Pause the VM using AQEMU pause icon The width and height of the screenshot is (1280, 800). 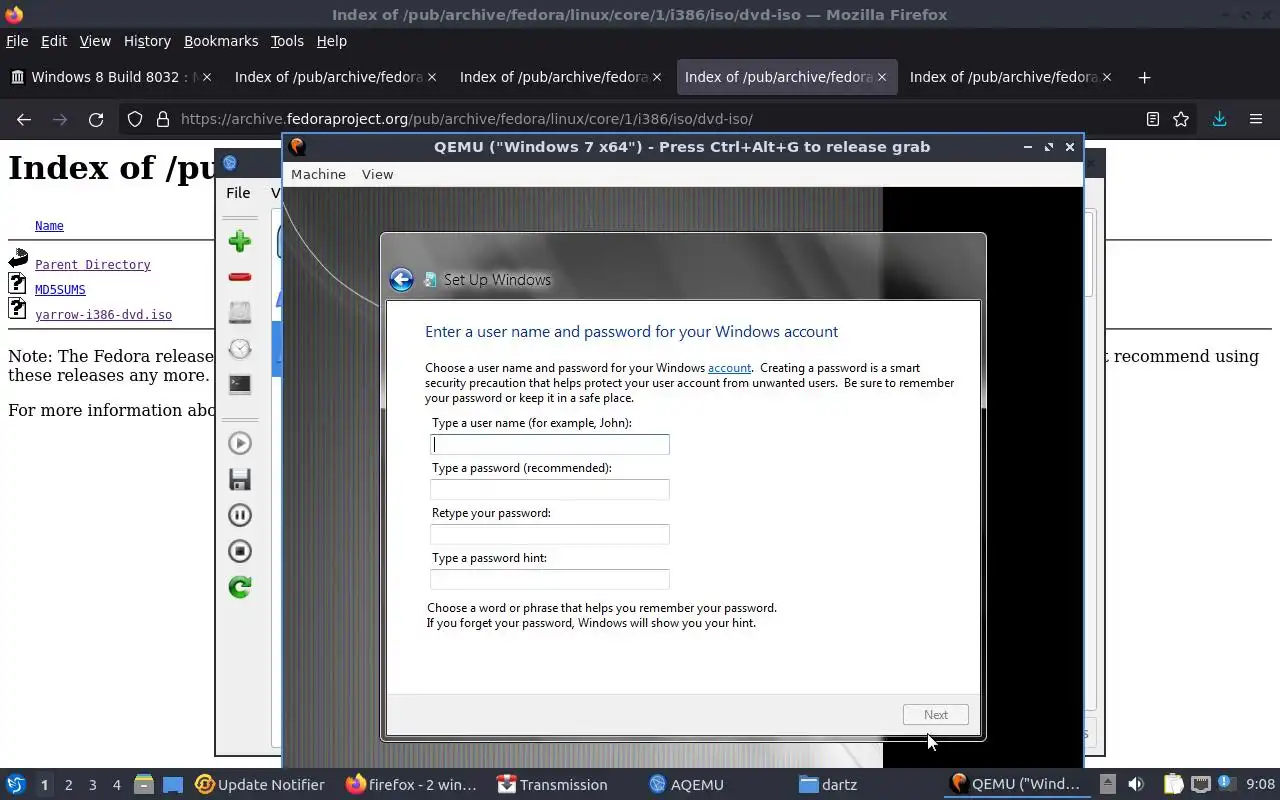(x=239, y=515)
